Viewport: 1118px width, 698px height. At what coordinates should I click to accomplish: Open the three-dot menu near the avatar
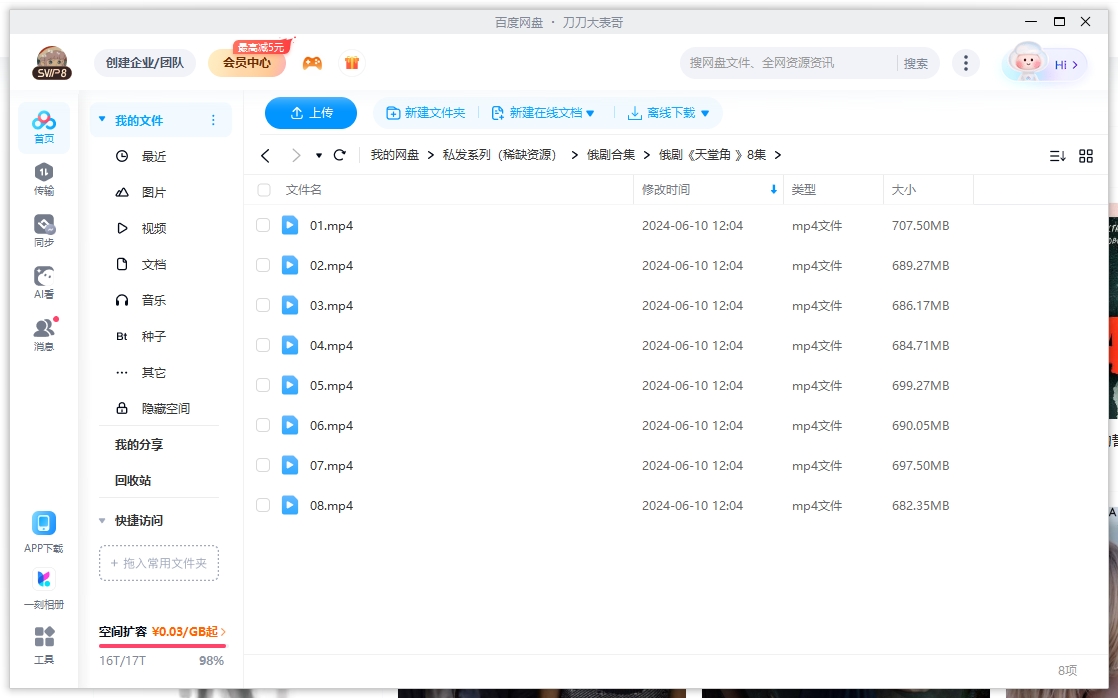(966, 62)
